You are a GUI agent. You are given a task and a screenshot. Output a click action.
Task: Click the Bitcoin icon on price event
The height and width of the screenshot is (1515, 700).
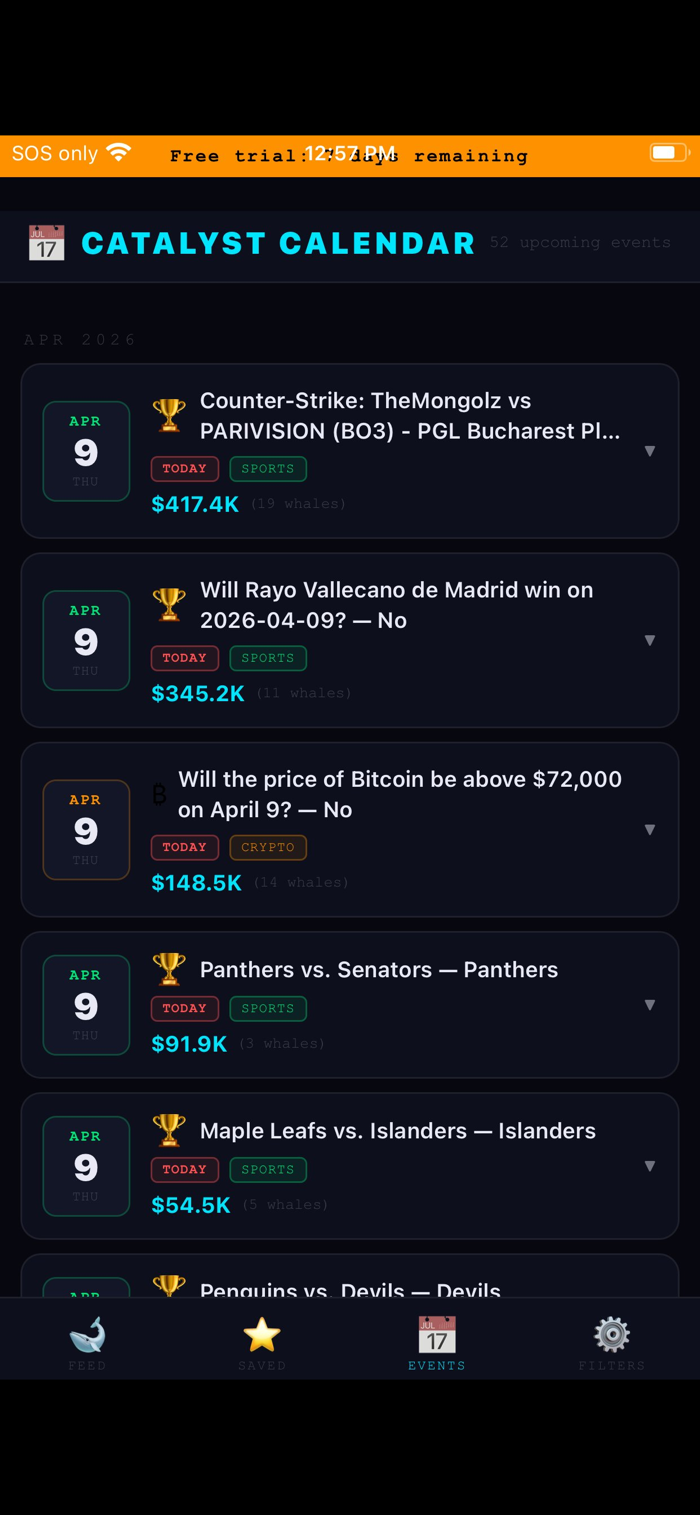pos(159,794)
